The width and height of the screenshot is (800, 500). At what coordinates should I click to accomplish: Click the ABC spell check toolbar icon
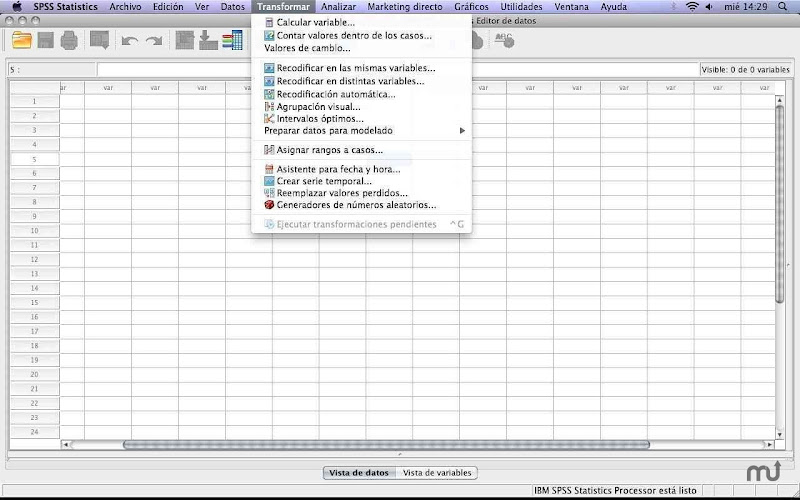coord(504,40)
